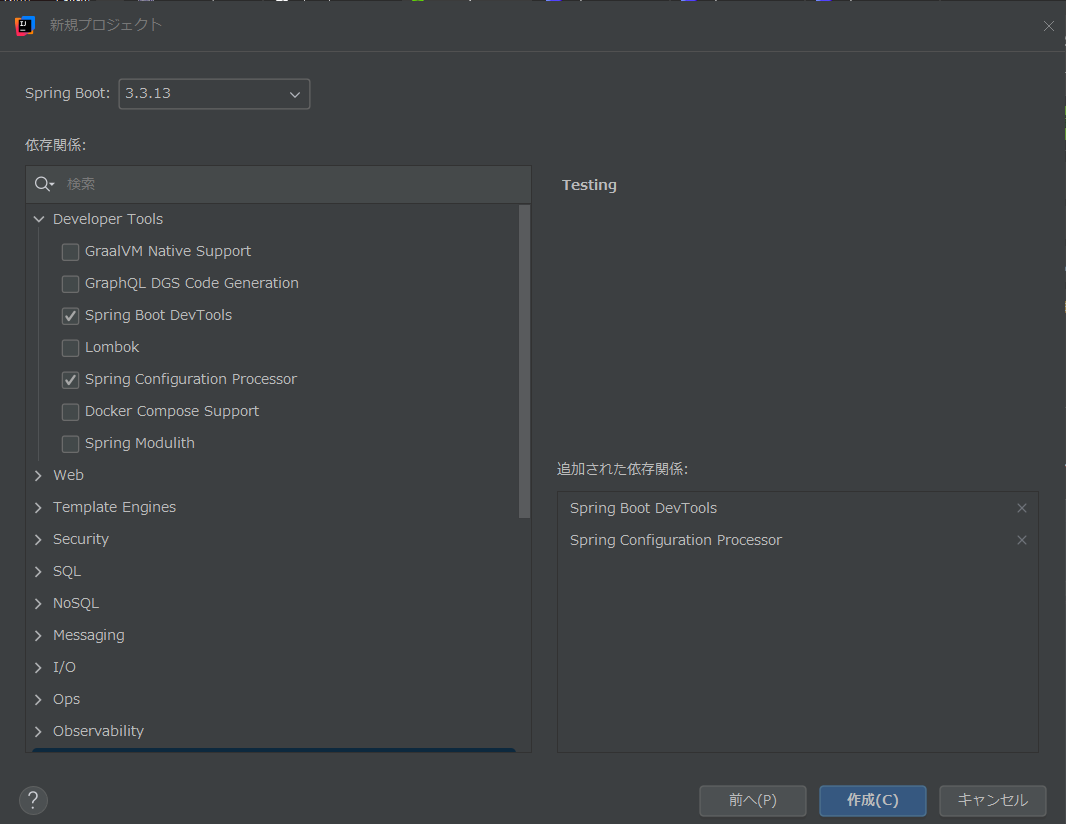Expand the Template Engines category
The height and width of the screenshot is (824, 1066).
tap(39, 507)
